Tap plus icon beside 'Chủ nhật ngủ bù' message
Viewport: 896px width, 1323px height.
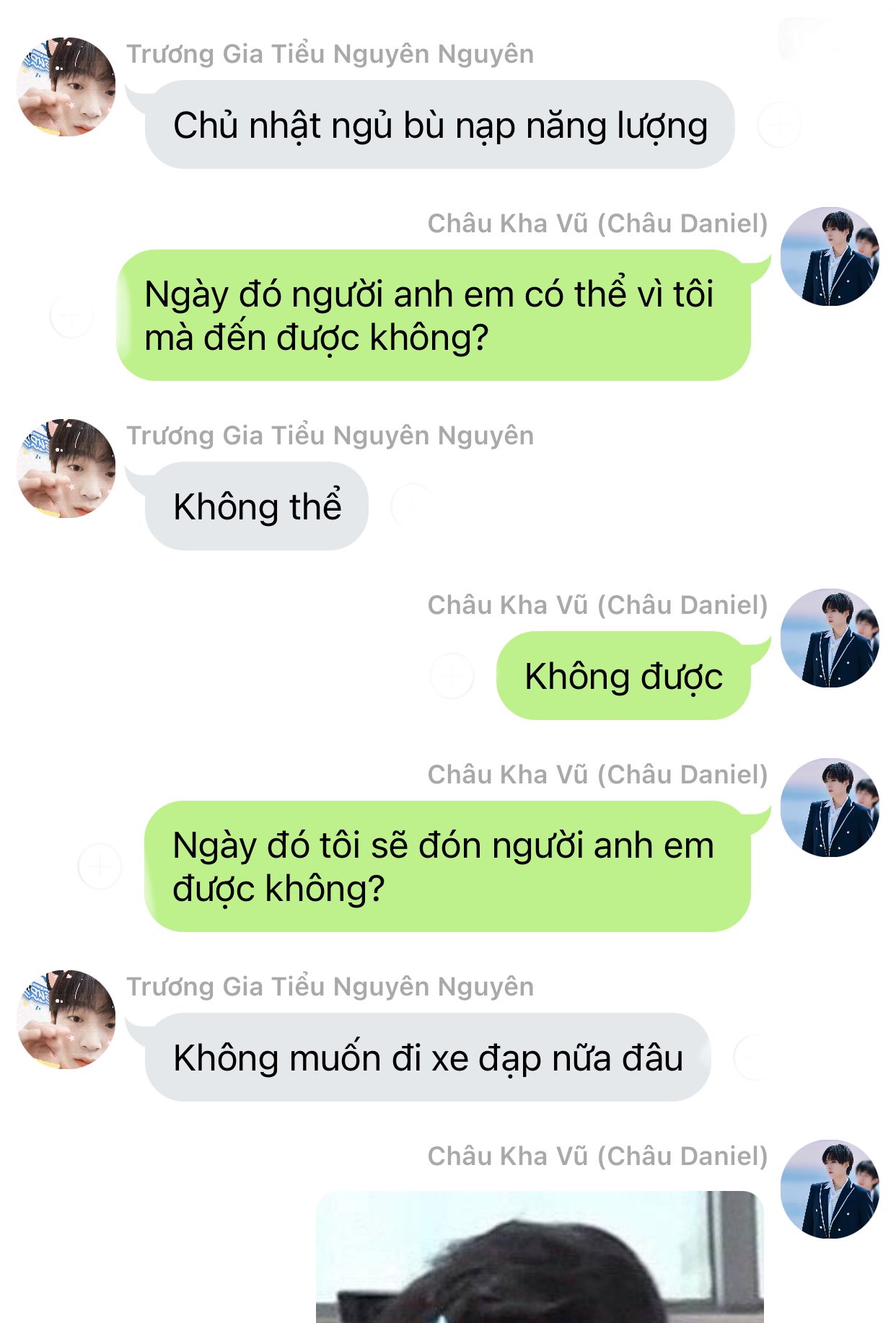pos(779,126)
